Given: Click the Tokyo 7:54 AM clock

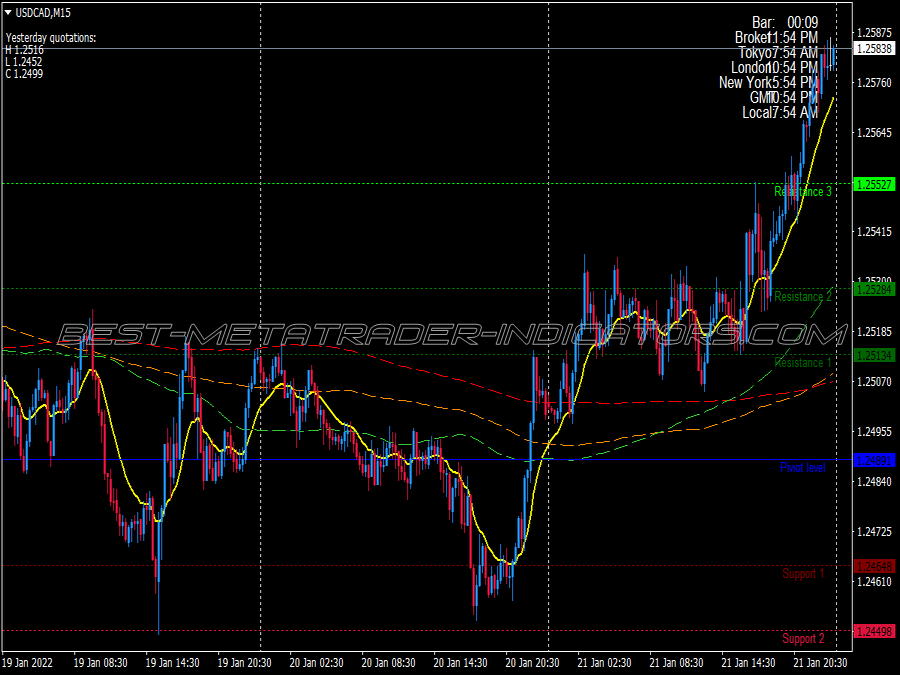Looking at the screenshot, I should [x=778, y=53].
